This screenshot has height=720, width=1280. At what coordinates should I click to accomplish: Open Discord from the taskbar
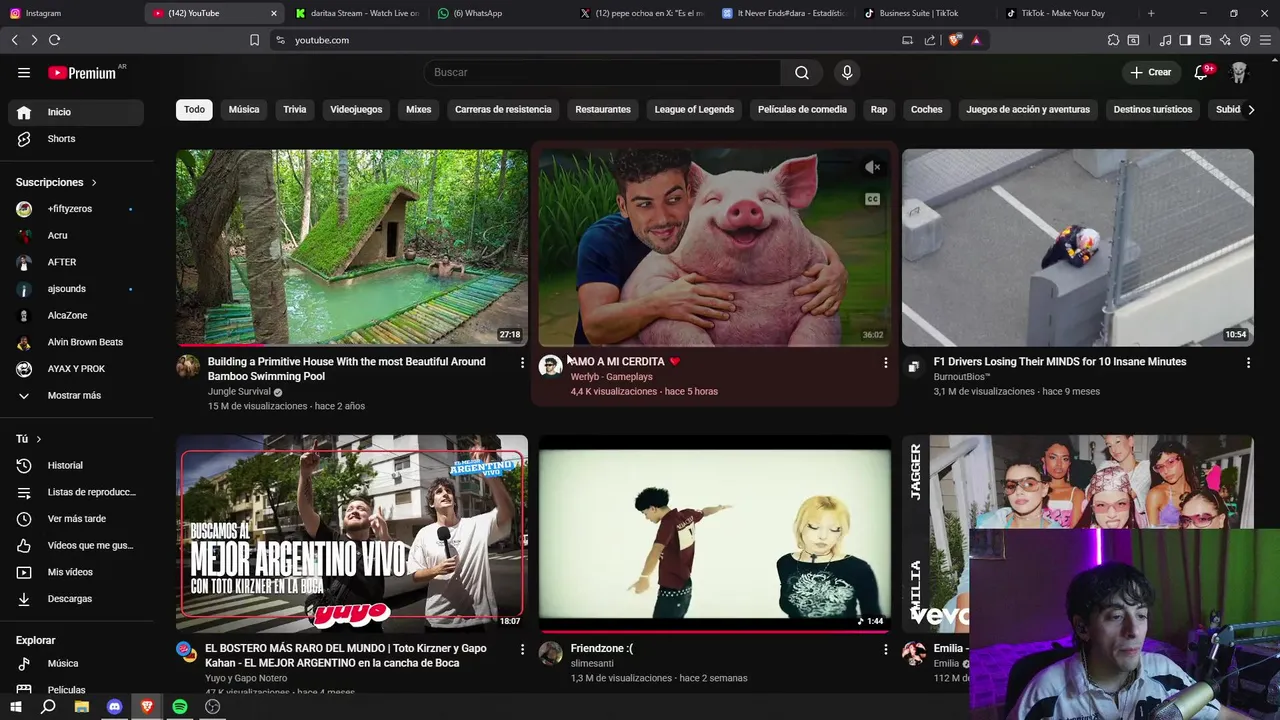114,707
